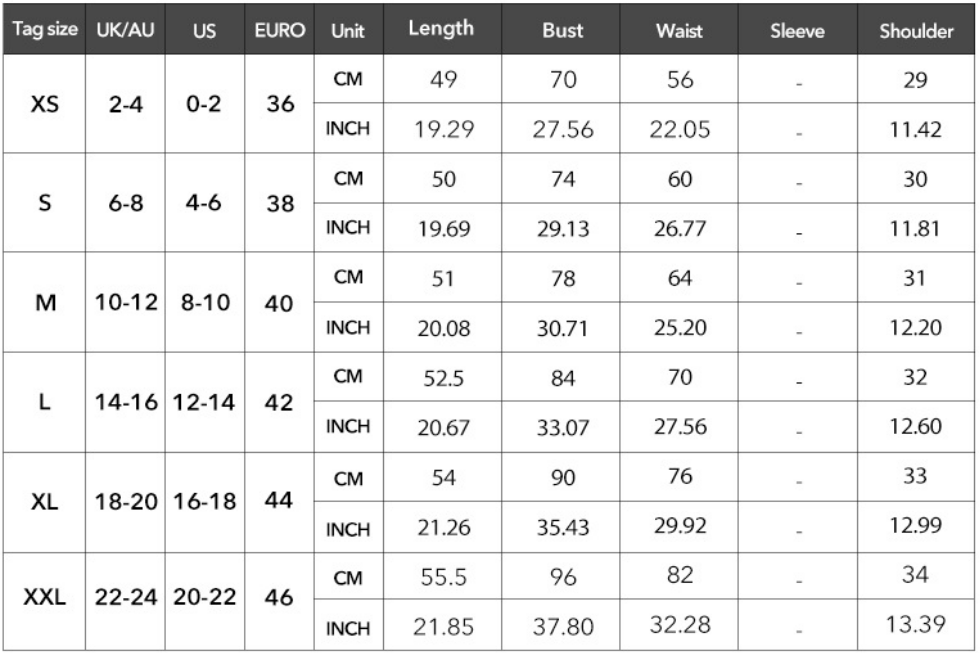
Task: Select the US column header
Action: point(204,30)
